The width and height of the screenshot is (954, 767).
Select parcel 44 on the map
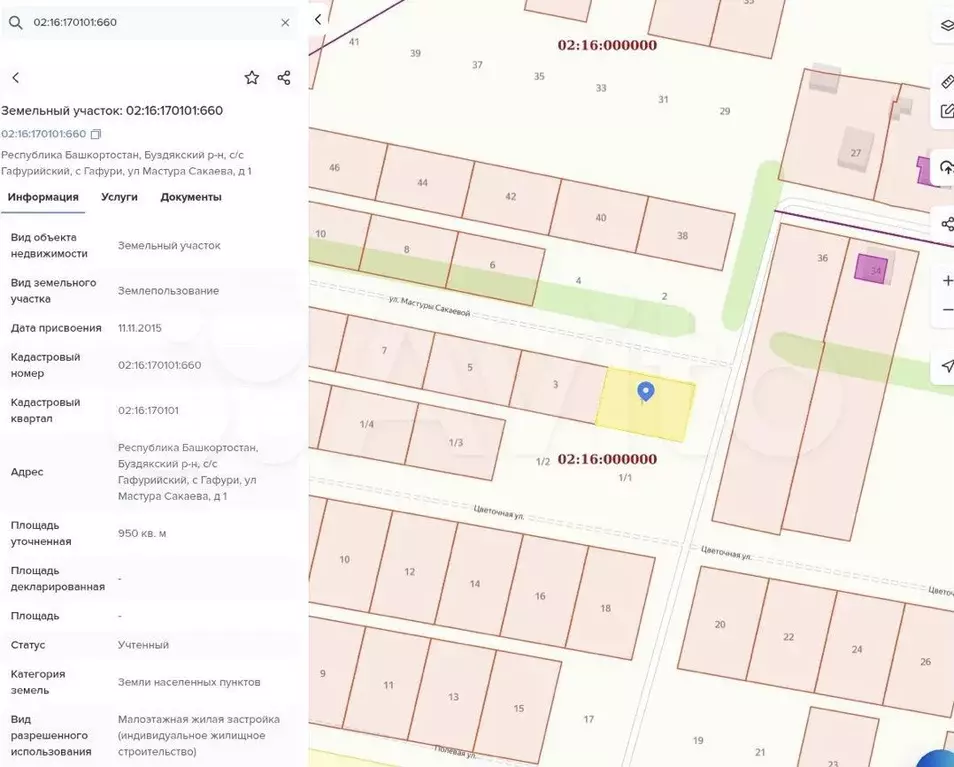tap(424, 181)
